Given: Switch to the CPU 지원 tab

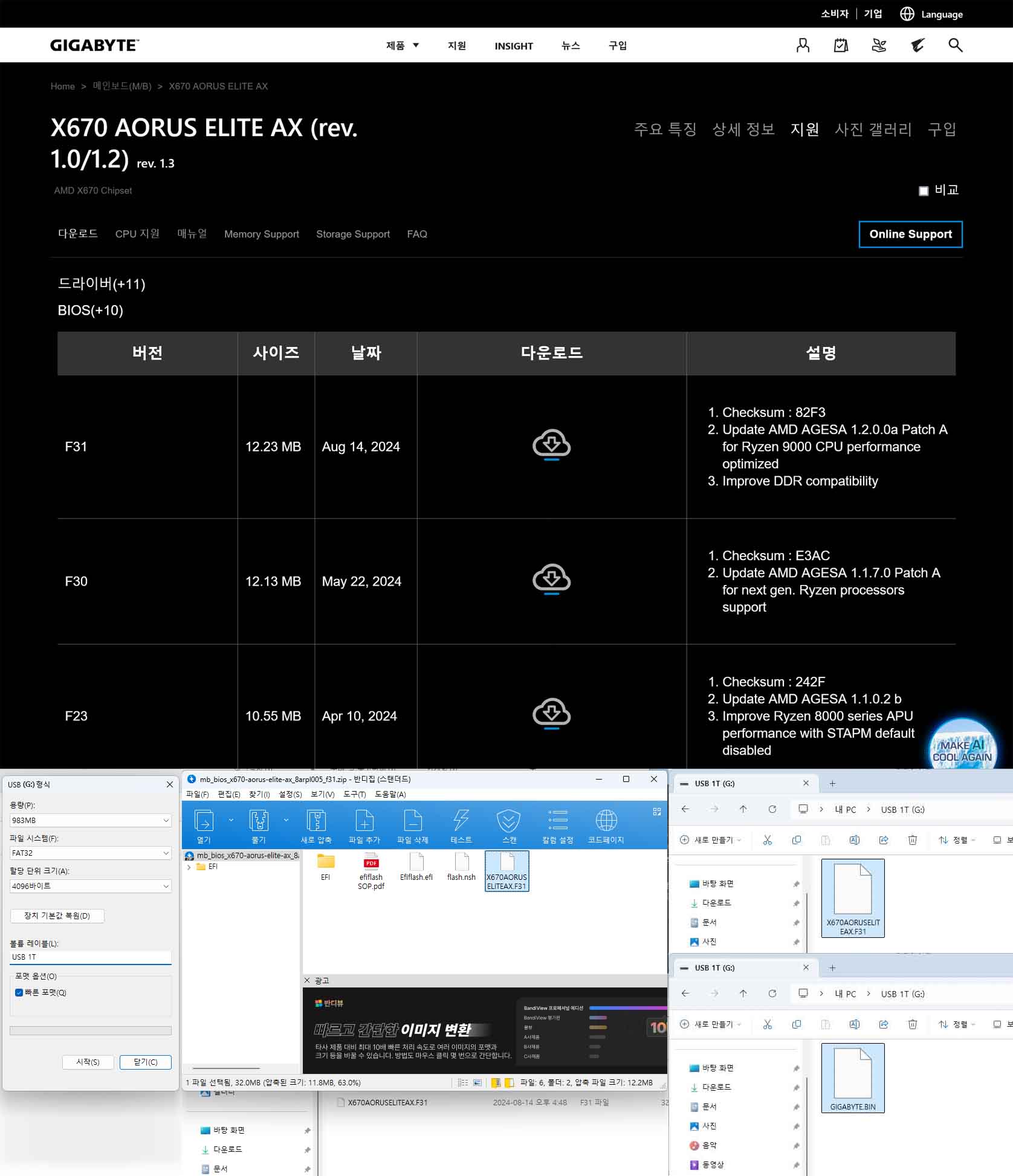Looking at the screenshot, I should coord(137,234).
